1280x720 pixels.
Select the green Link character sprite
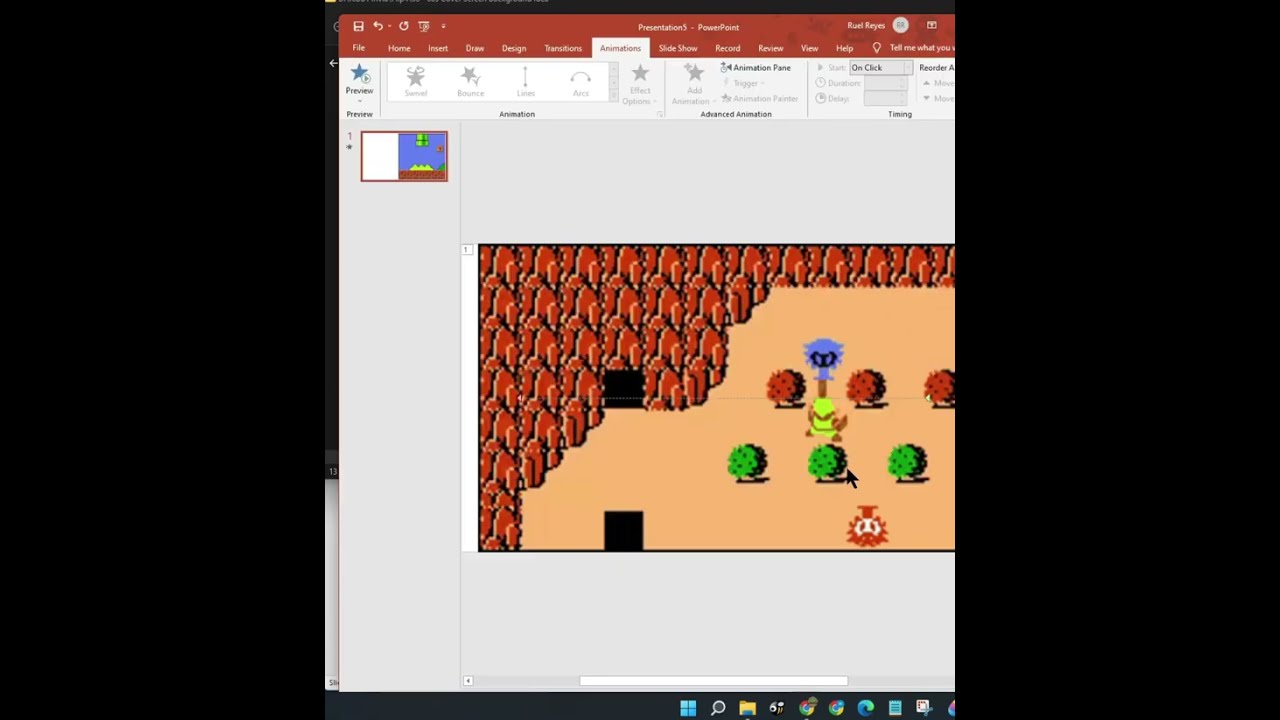[825, 419]
